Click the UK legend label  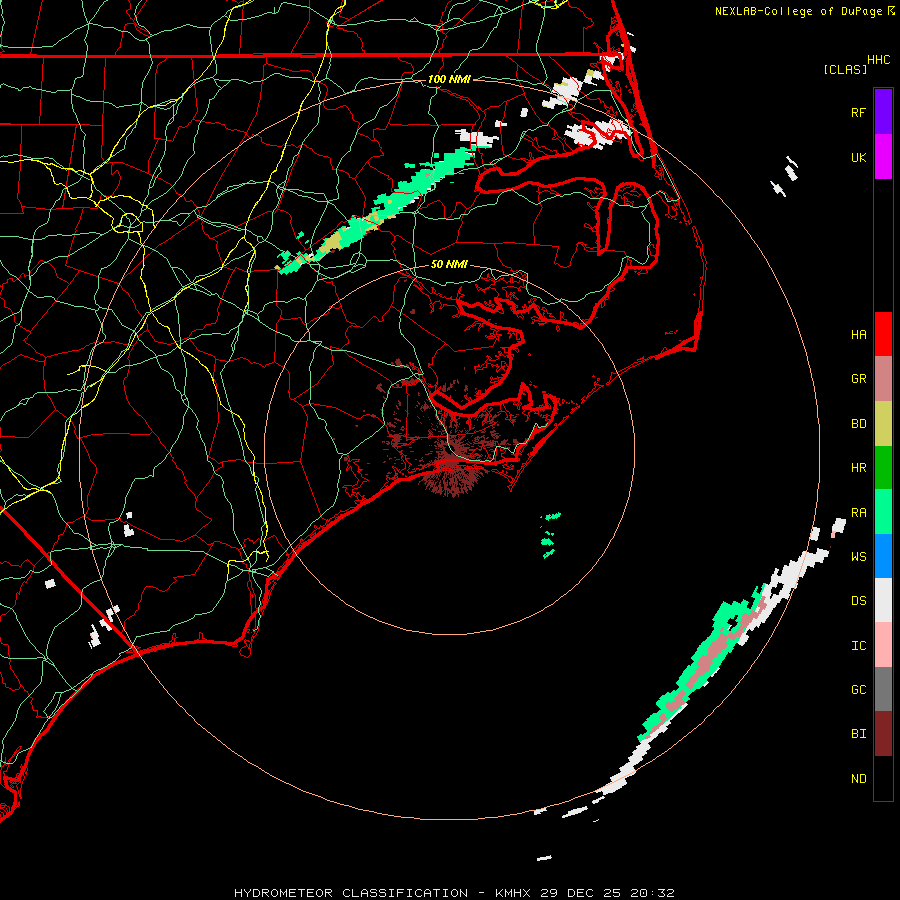tap(858, 158)
